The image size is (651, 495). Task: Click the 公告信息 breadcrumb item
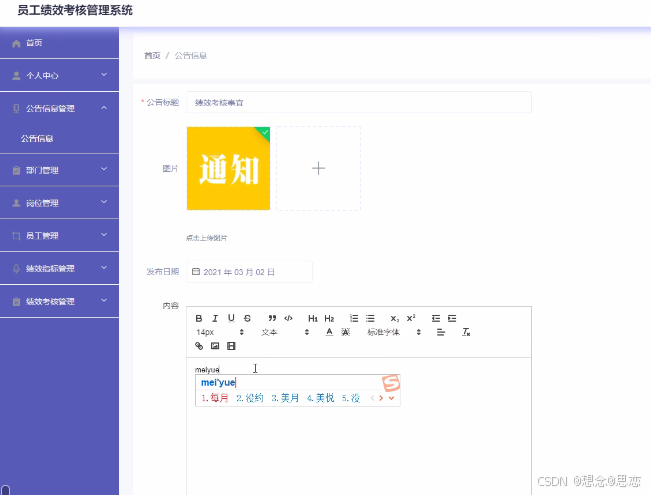(191, 55)
